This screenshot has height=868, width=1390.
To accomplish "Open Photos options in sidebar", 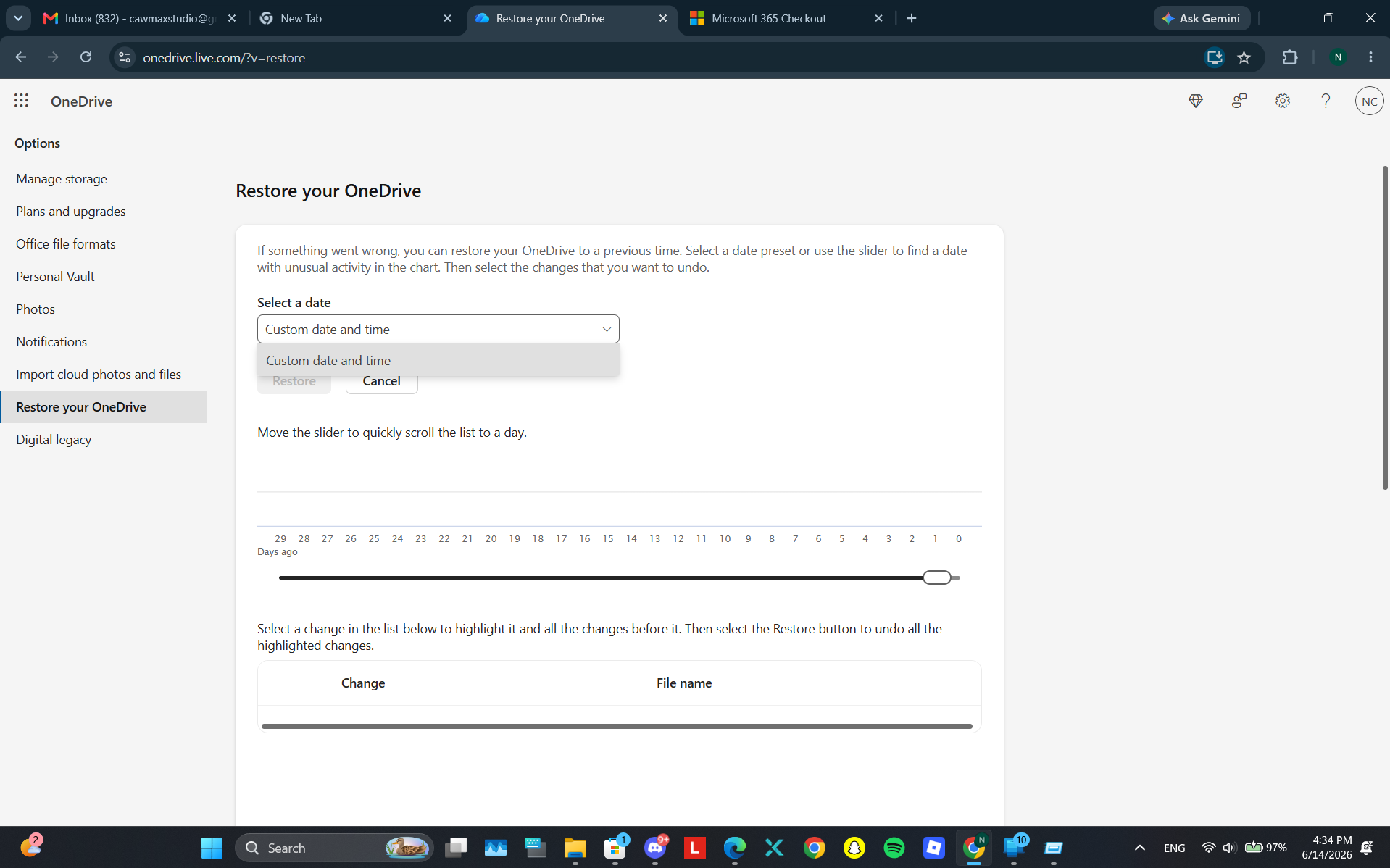I will point(36,309).
